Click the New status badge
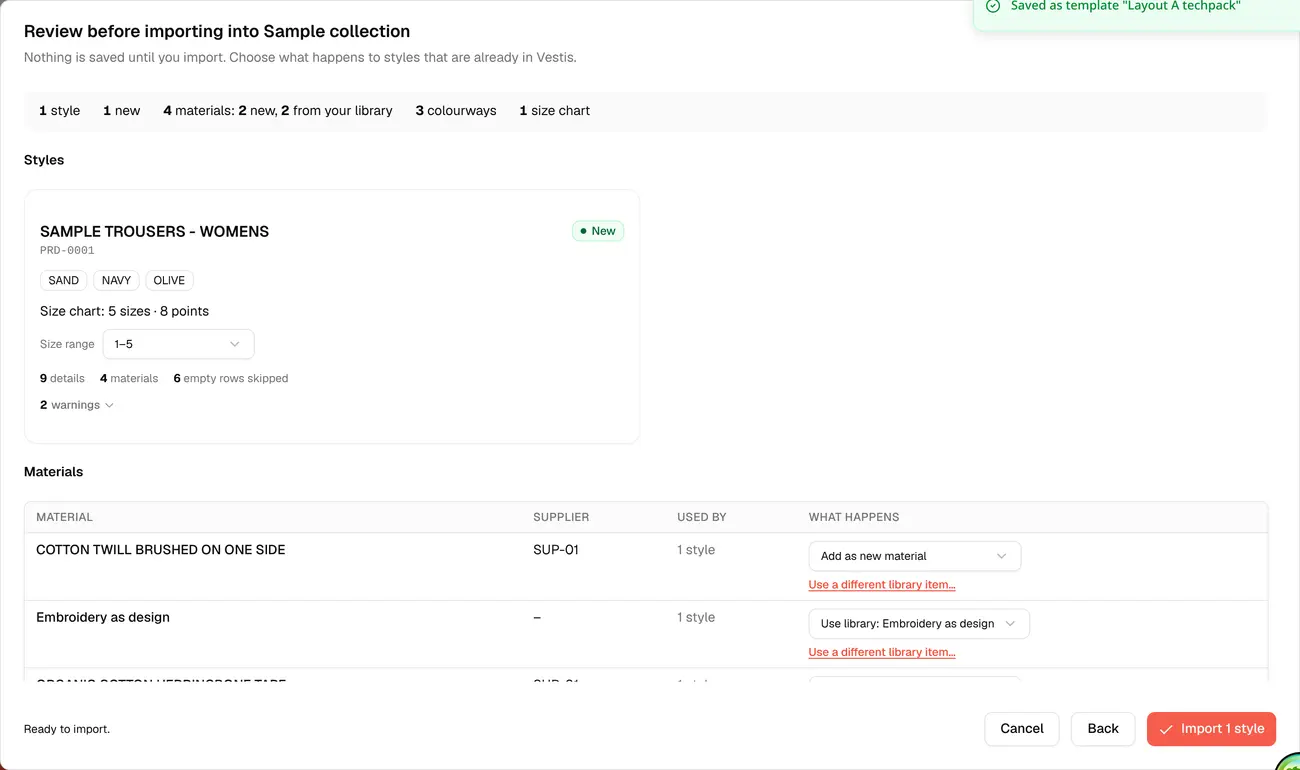The height and width of the screenshot is (770, 1300). [x=598, y=231]
